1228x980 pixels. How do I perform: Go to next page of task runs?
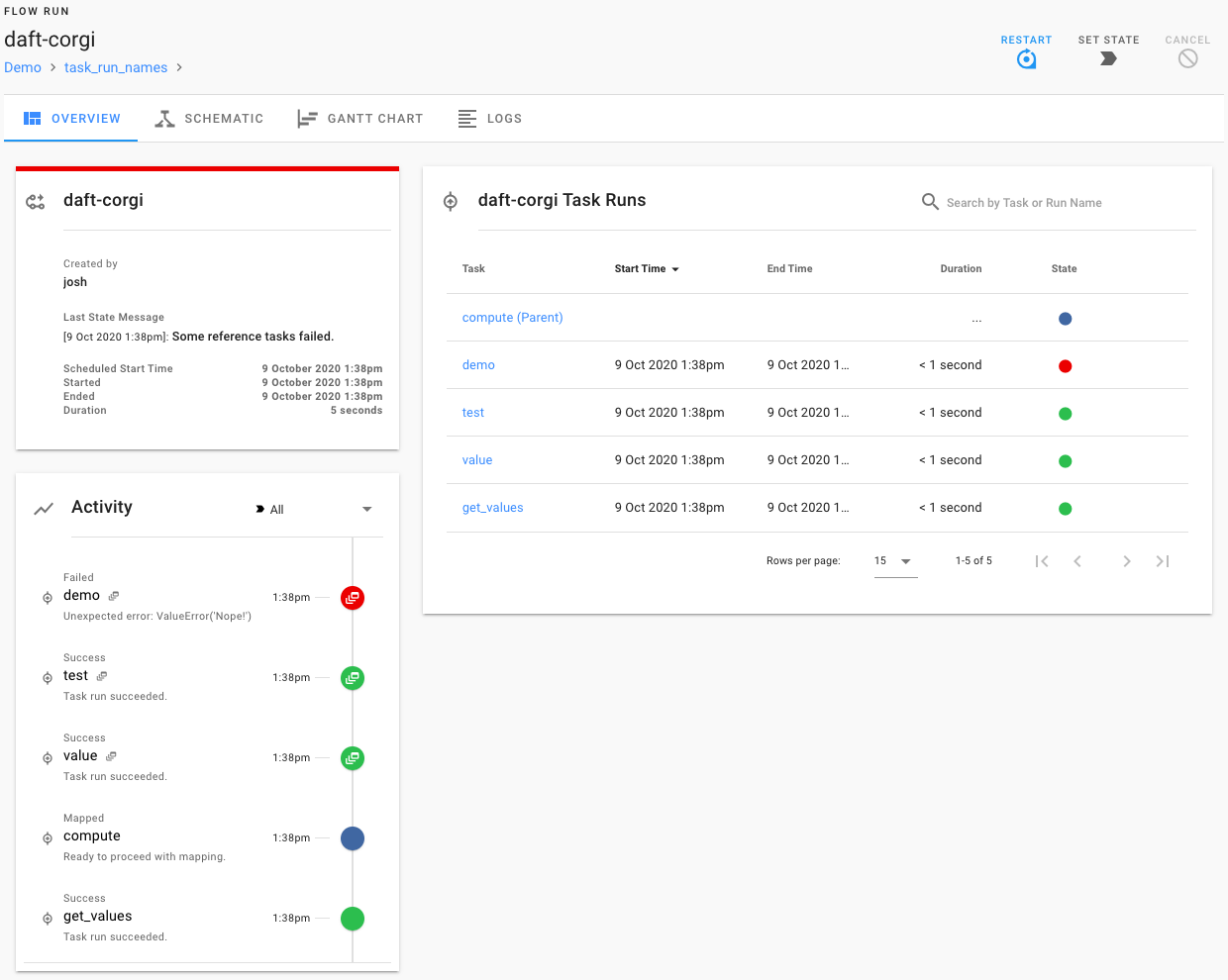1126,561
